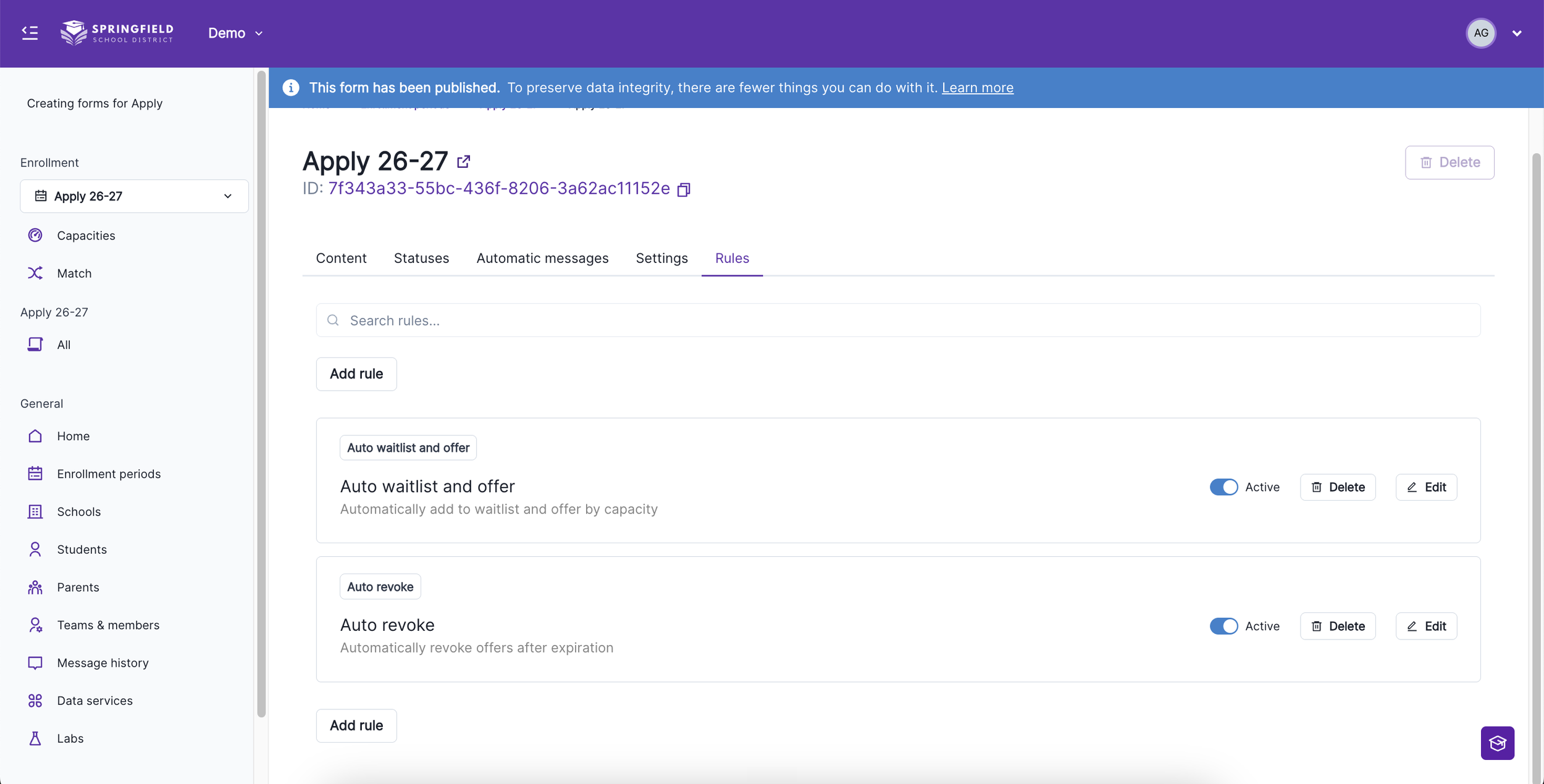
Task: Click the main page vertical scrollbar
Action: 1537,468
